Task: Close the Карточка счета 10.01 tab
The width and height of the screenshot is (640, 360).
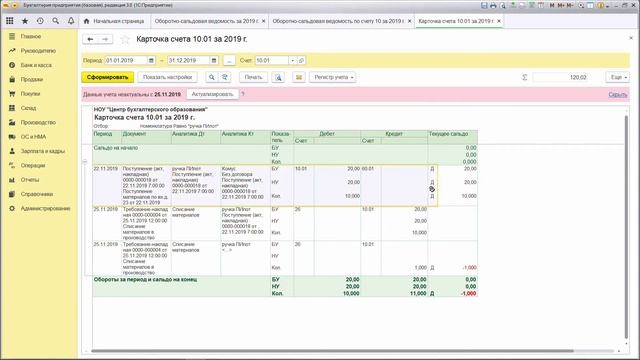Action: [x=499, y=21]
